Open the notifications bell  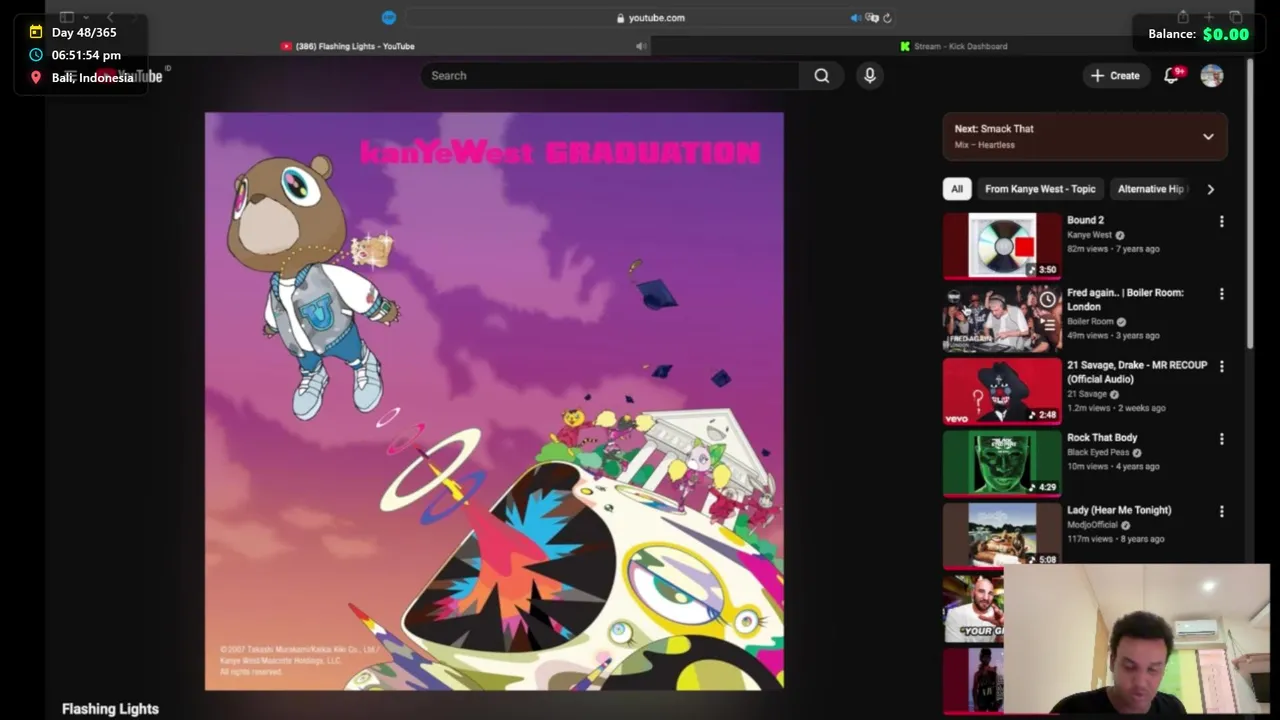tap(1171, 76)
